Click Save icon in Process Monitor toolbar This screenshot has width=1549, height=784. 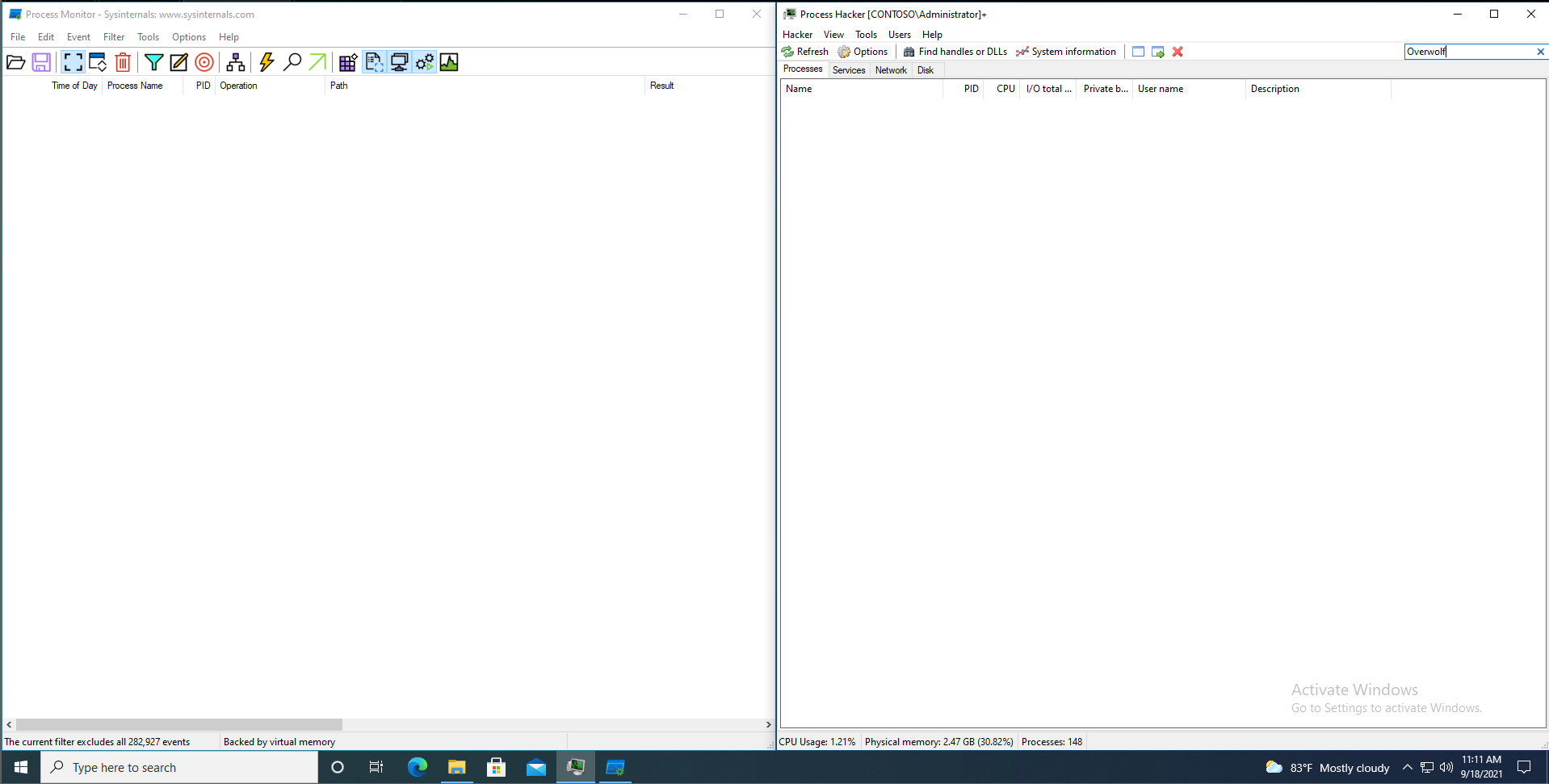click(x=41, y=62)
